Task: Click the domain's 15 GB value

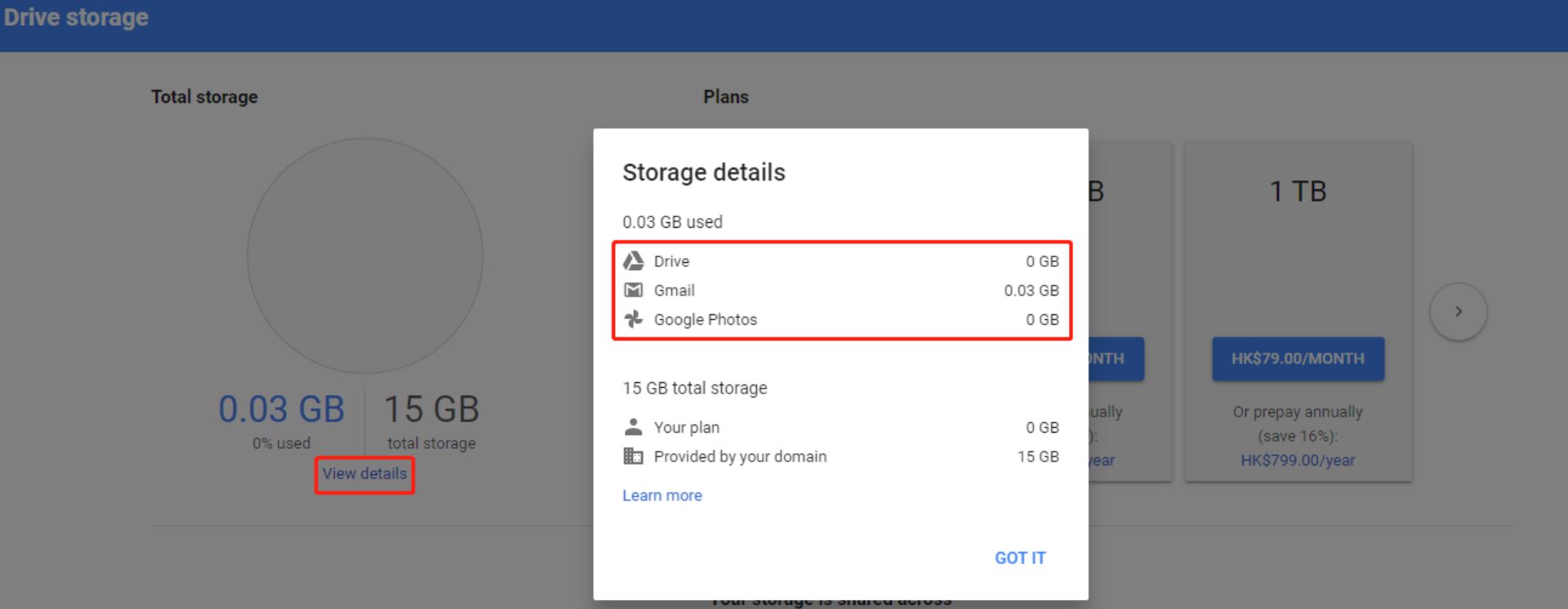Action: click(x=1038, y=456)
